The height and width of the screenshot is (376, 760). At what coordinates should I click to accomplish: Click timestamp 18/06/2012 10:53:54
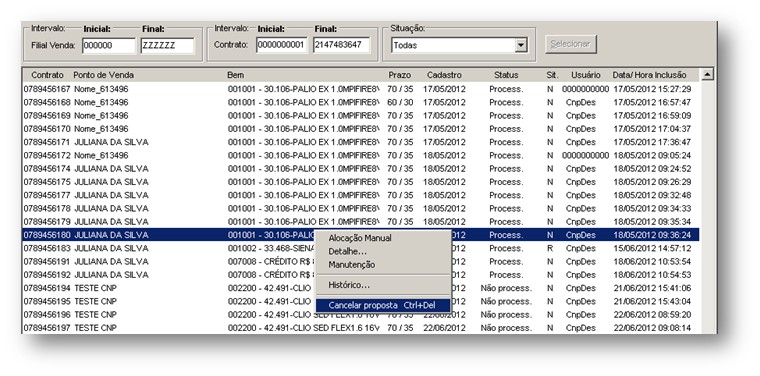[x=652, y=262]
